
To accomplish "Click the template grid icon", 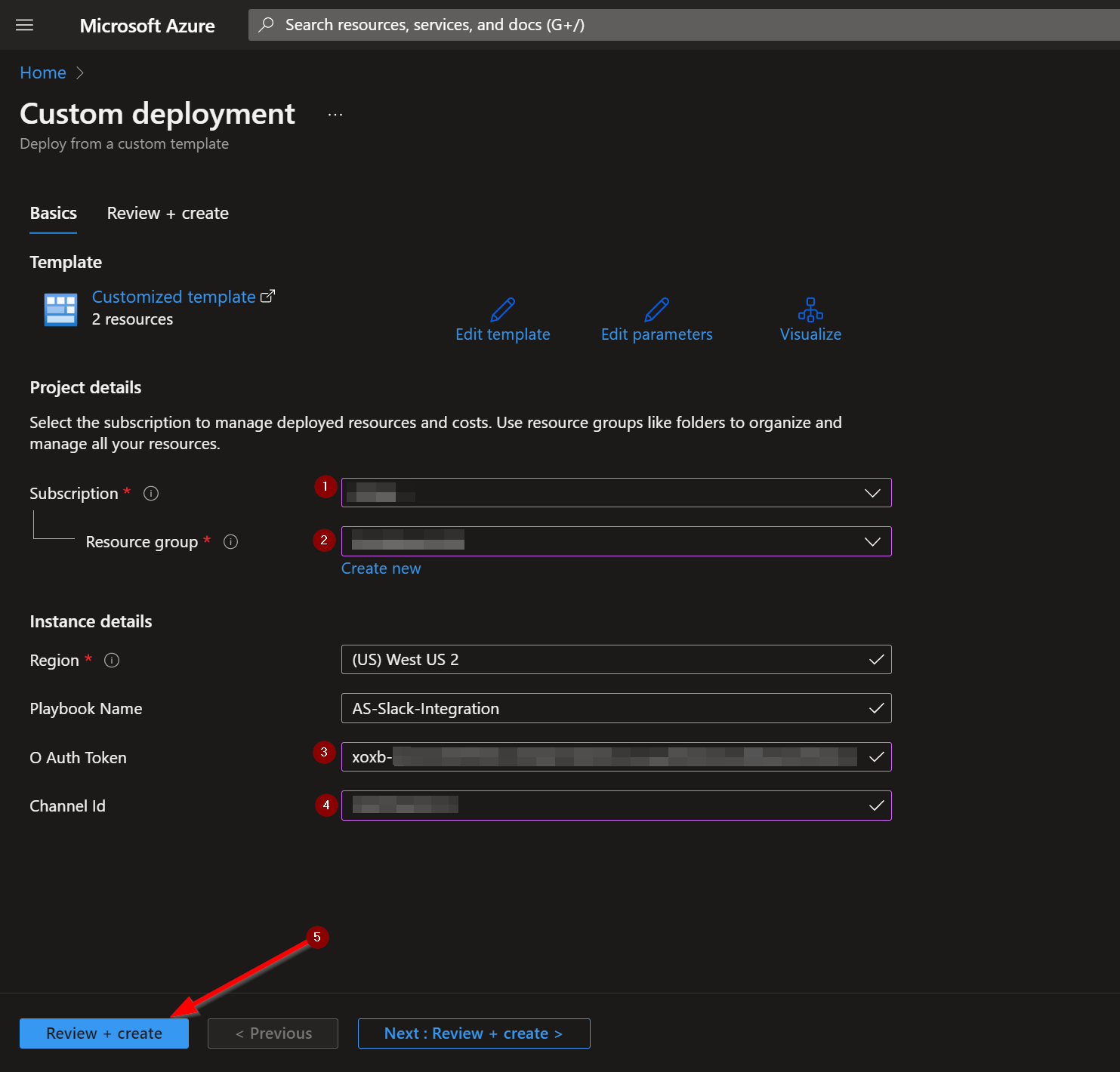I will pos(60,310).
